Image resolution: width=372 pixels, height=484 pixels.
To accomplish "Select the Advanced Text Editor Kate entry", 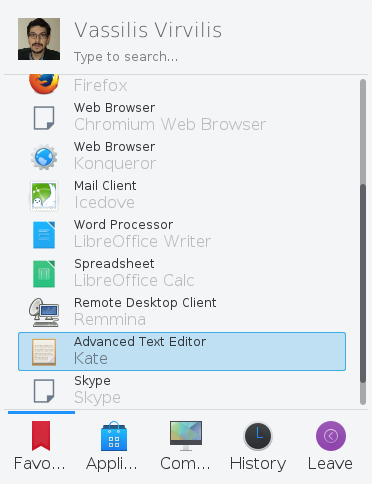I will pyautogui.click(x=182, y=351).
